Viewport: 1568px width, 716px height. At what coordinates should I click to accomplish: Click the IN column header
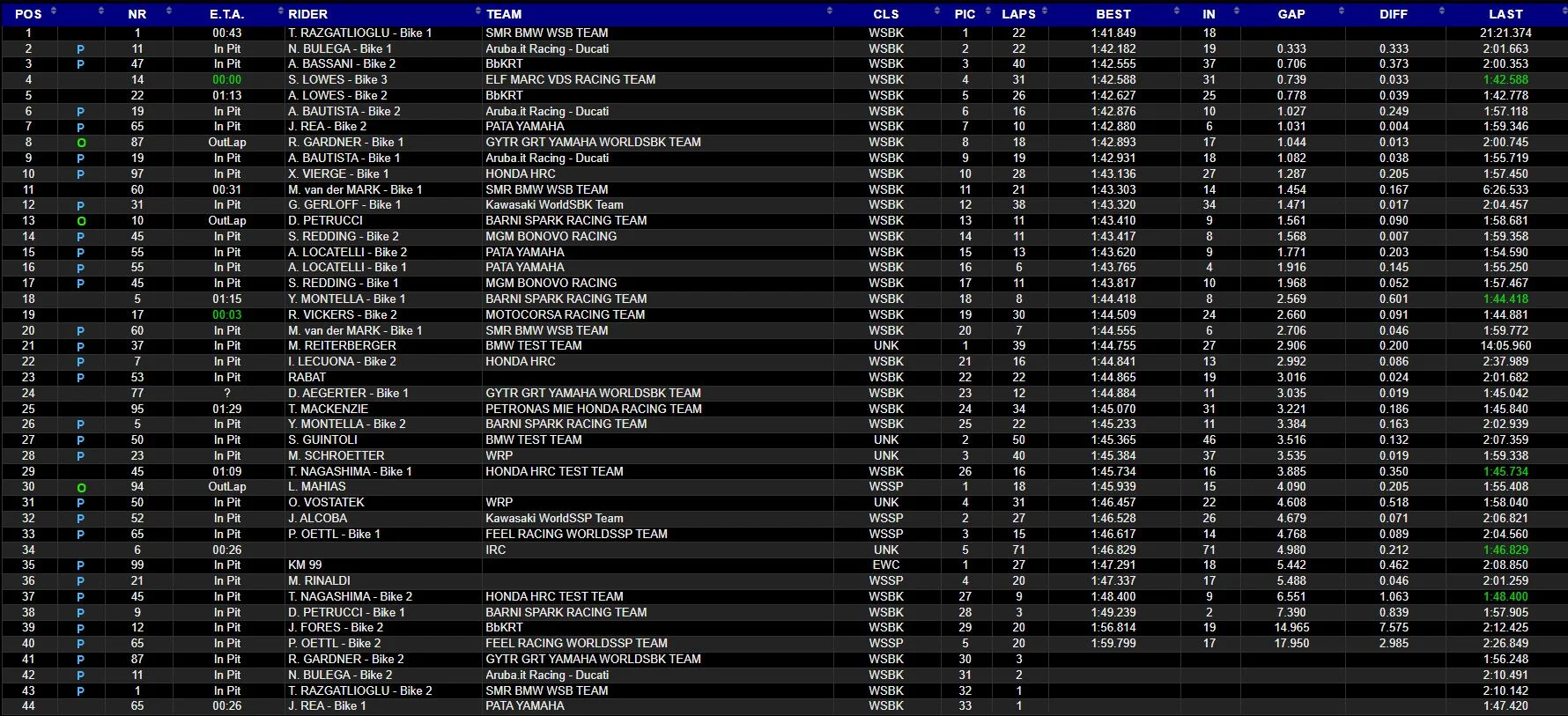point(1209,14)
